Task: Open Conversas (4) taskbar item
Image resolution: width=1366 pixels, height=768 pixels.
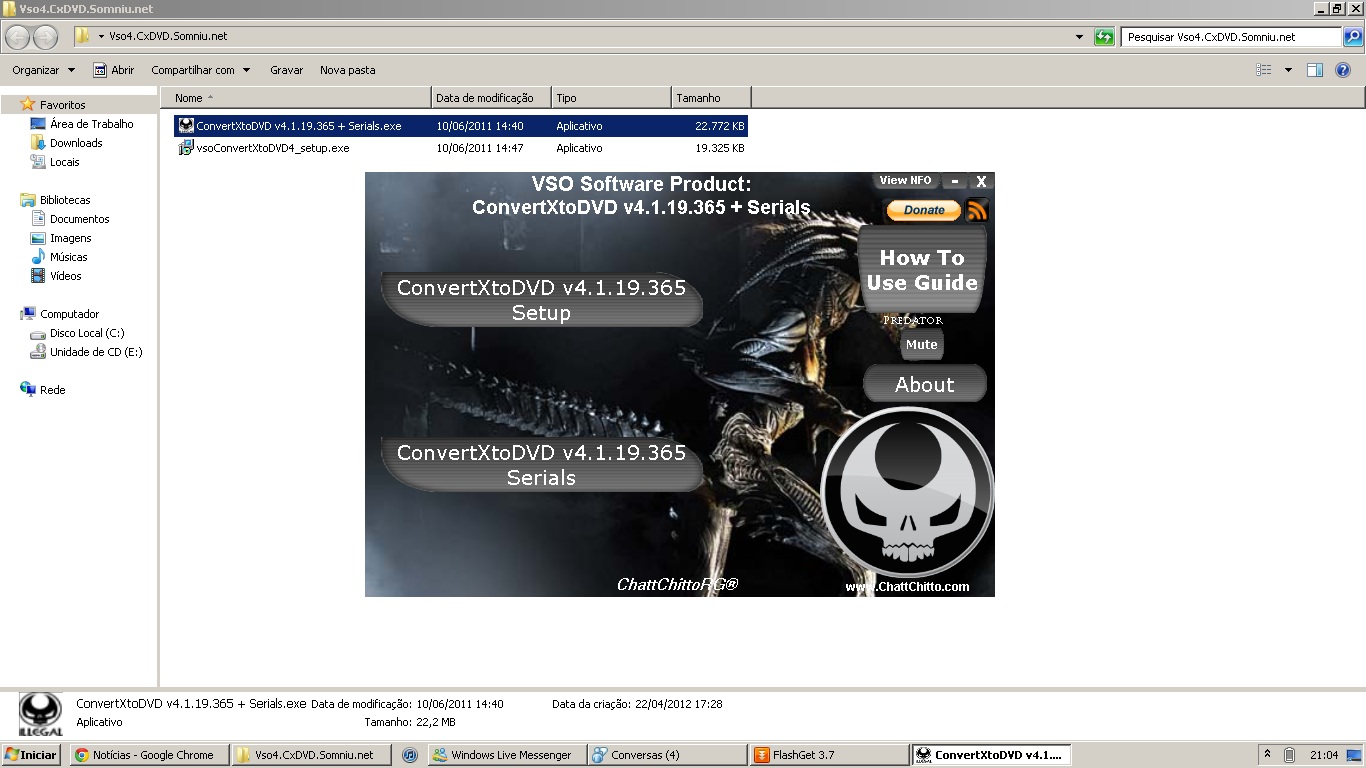Action: pos(668,755)
